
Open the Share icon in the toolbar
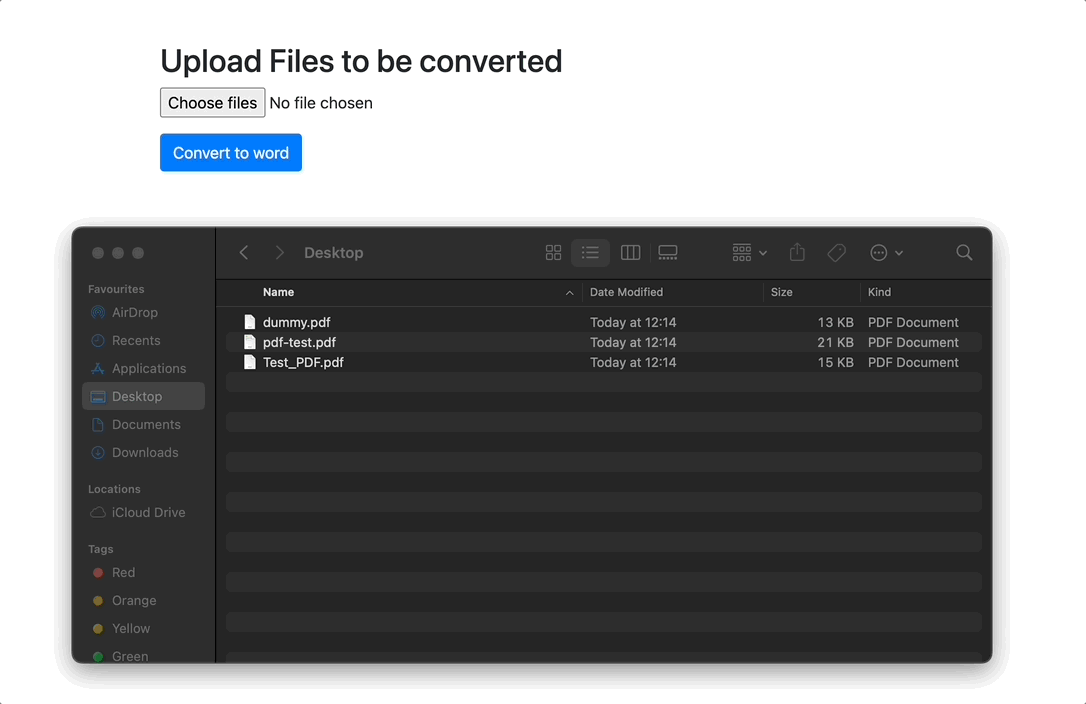[797, 253]
